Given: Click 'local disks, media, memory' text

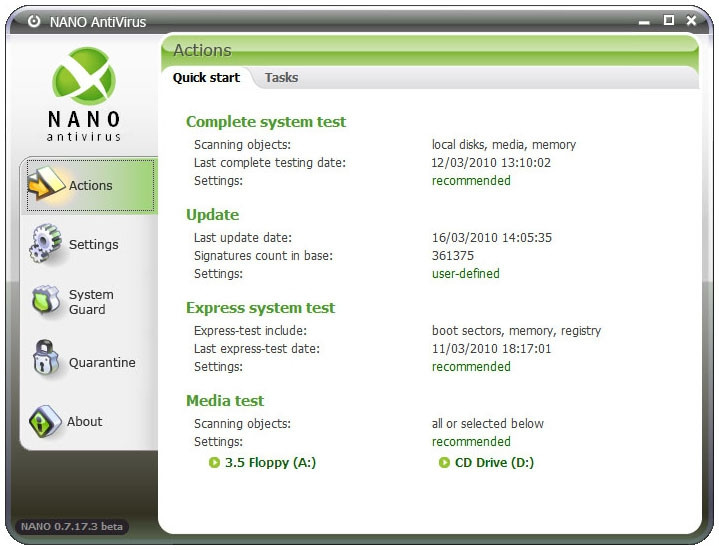Looking at the screenshot, I should point(503,144).
